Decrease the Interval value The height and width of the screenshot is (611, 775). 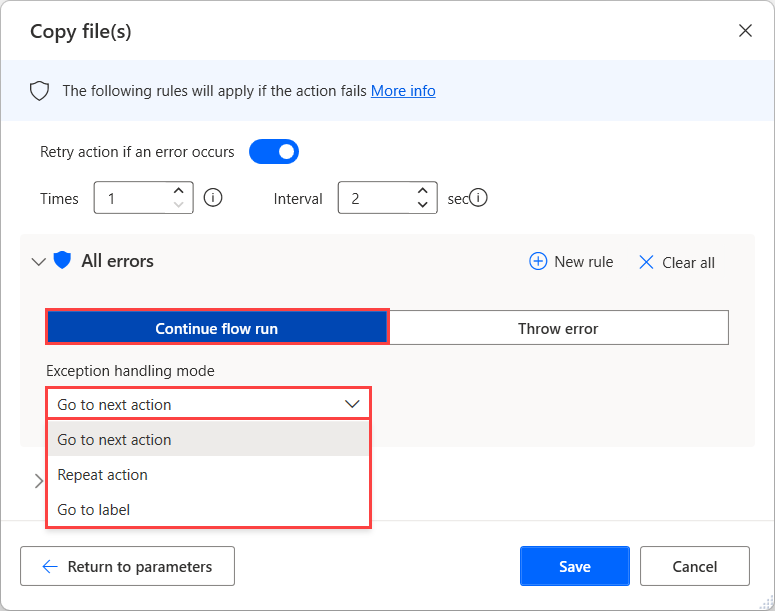[422, 205]
